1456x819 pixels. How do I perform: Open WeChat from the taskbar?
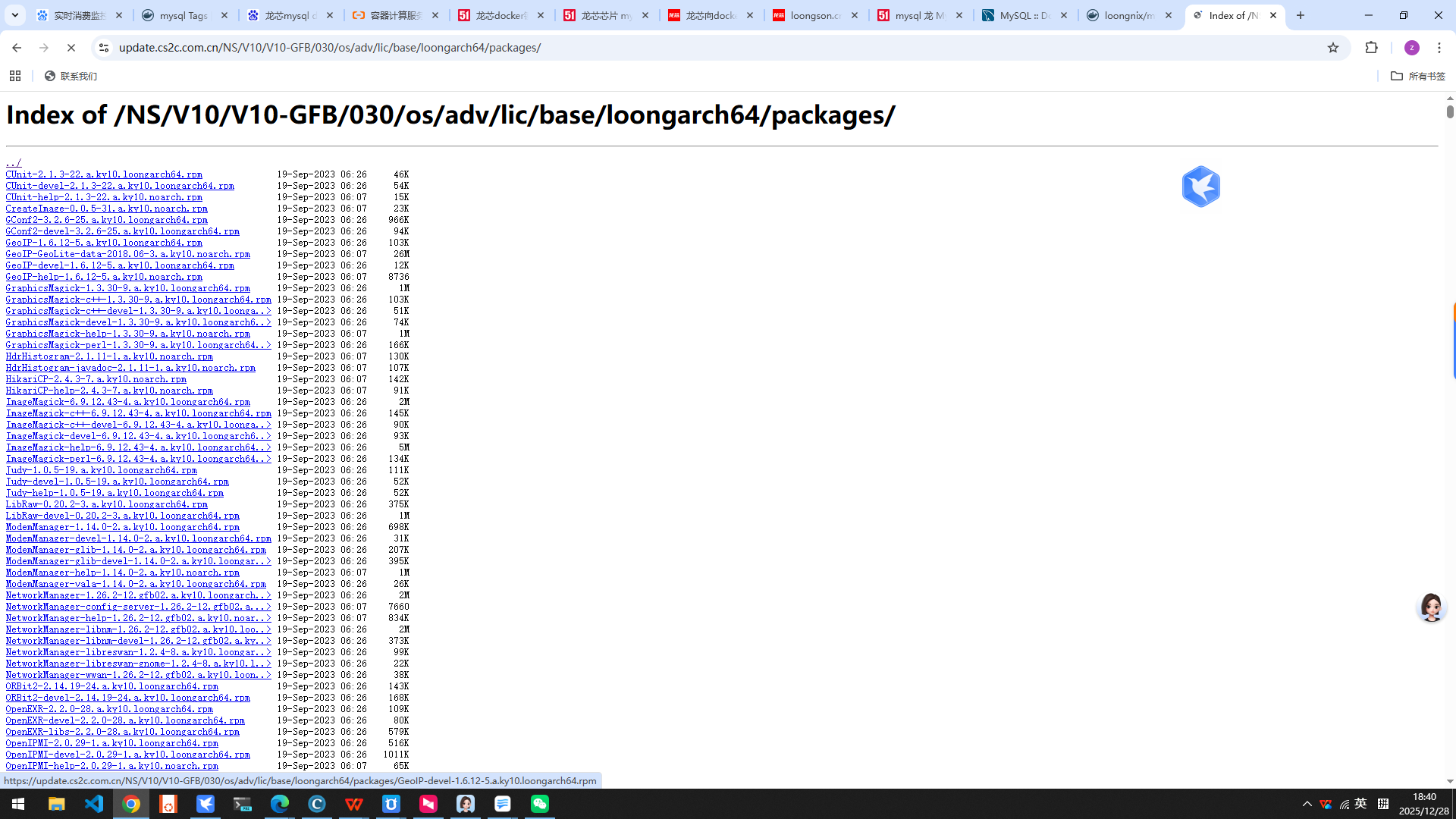[x=540, y=804]
